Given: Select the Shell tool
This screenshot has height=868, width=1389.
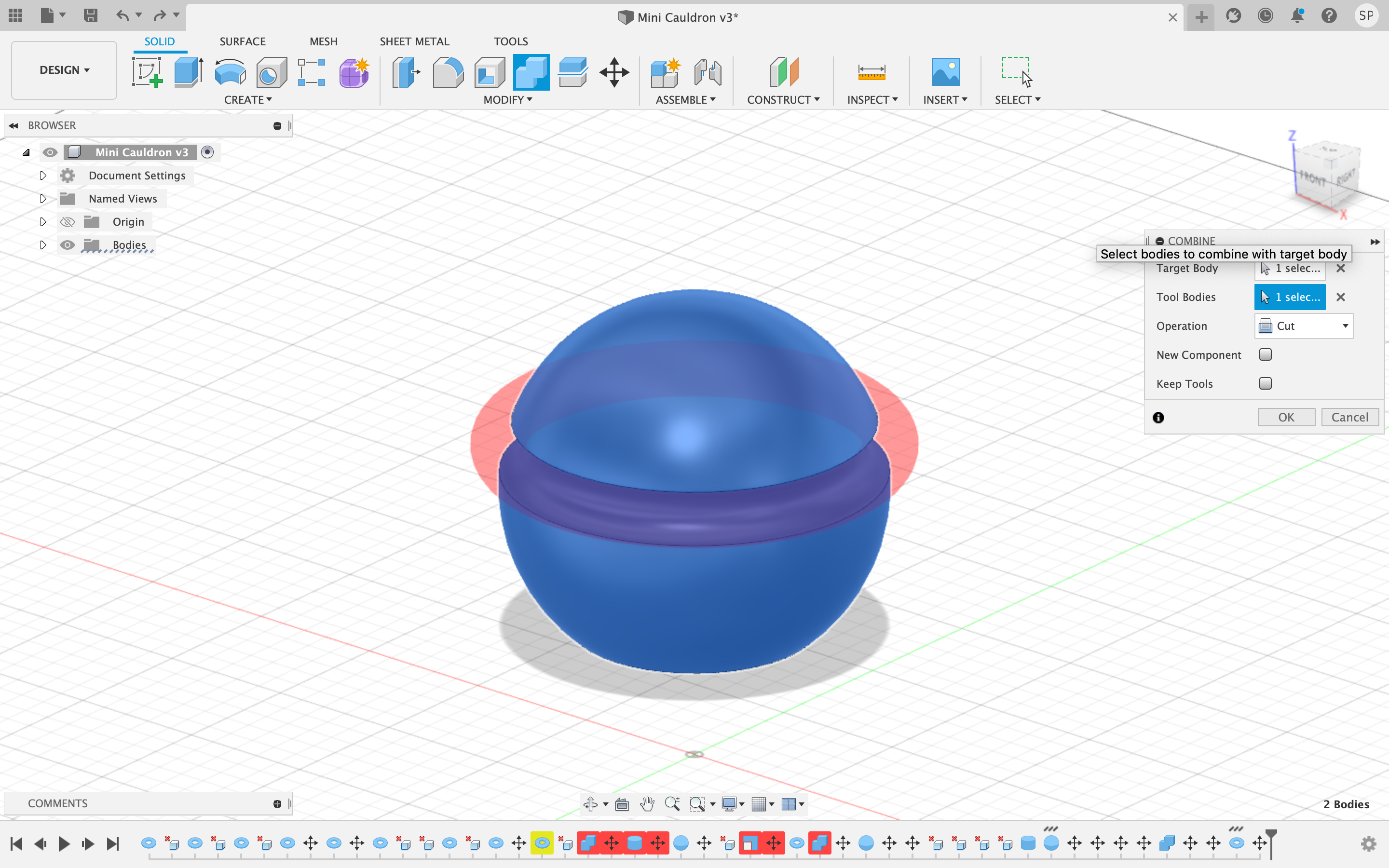Looking at the screenshot, I should pyautogui.click(x=490, y=72).
